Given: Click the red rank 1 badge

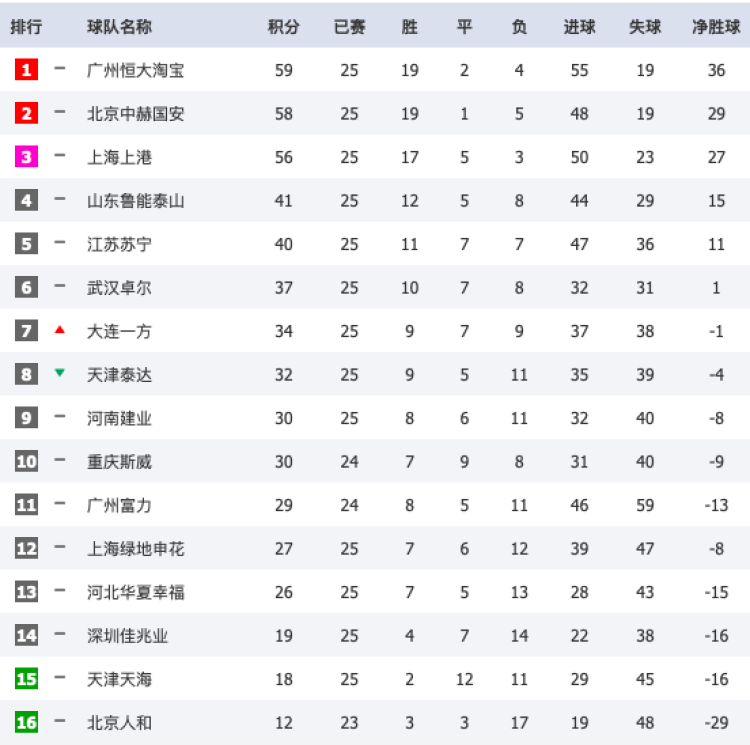Looking at the screenshot, I should pos(26,70).
